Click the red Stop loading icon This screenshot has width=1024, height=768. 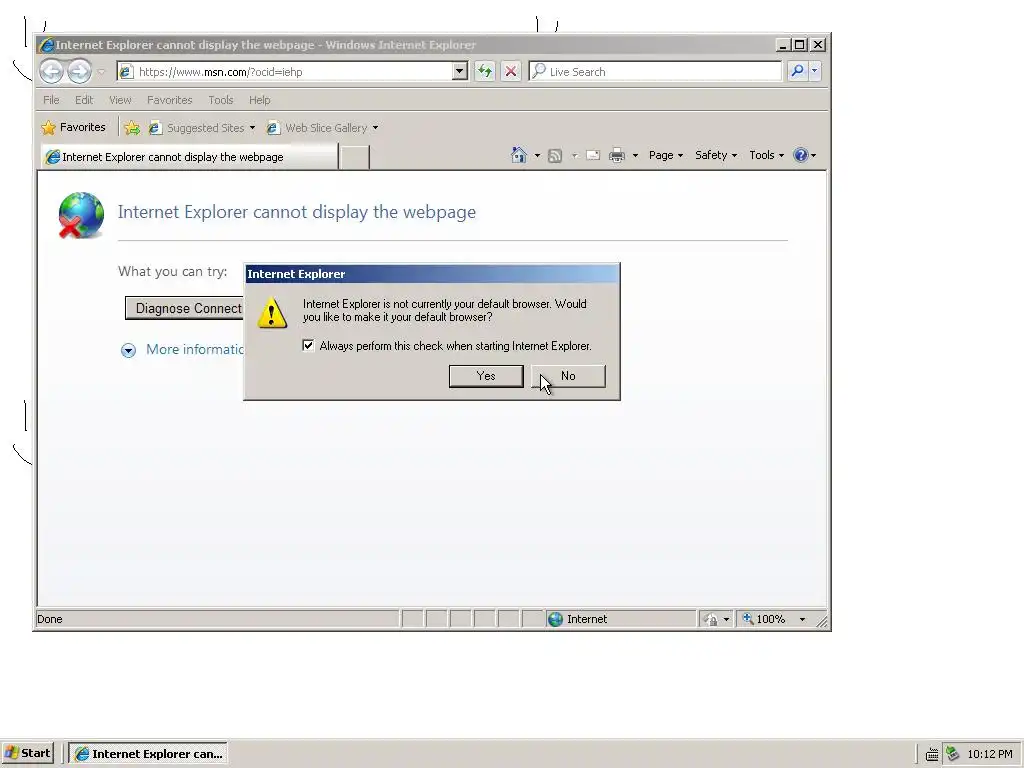coord(511,71)
